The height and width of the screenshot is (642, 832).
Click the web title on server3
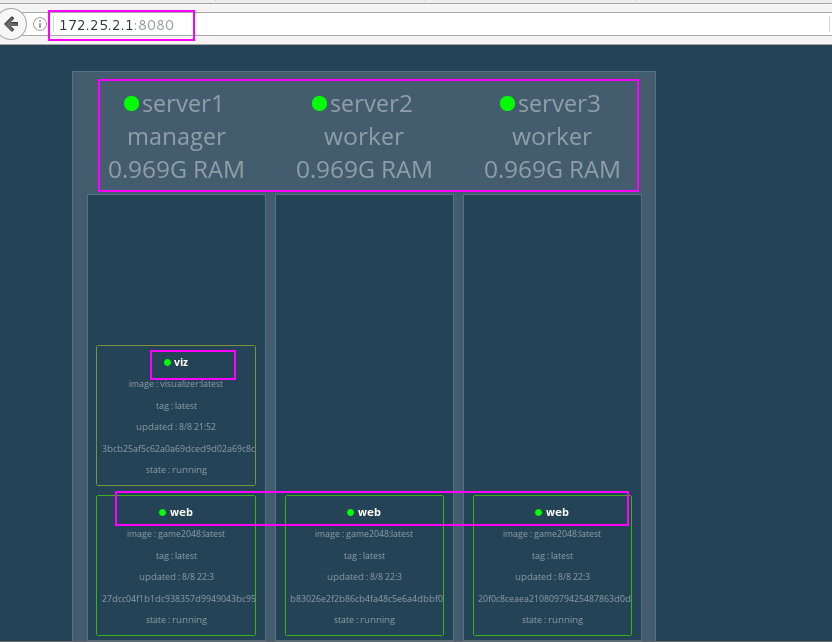coord(557,513)
